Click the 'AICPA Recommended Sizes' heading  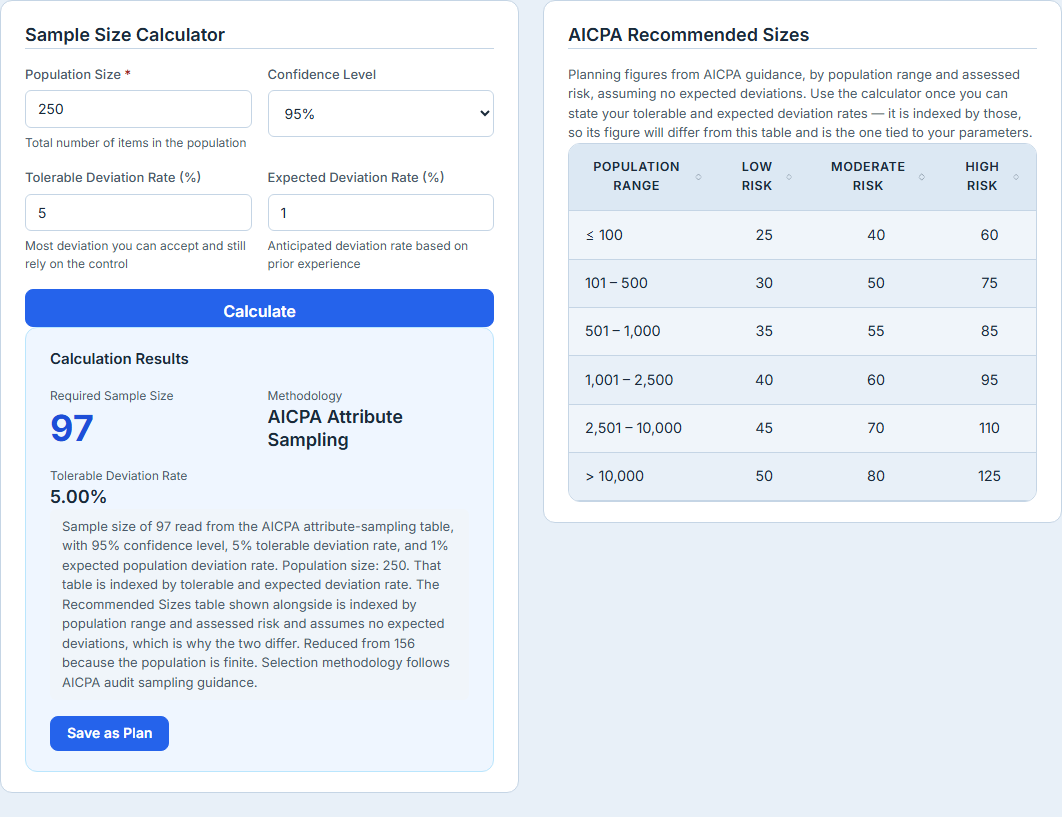[688, 35]
